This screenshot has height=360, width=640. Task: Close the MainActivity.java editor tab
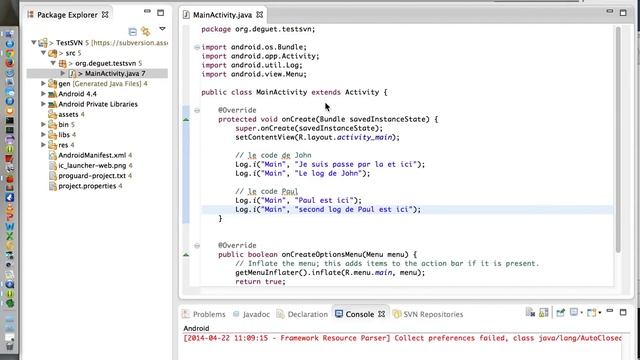click(x=260, y=15)
